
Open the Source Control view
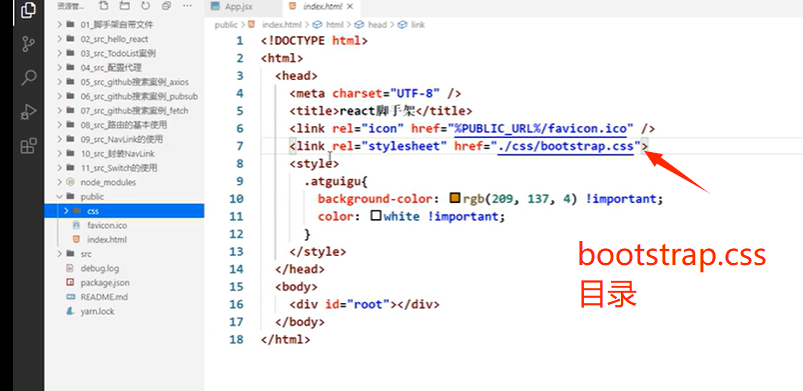(28, 44)
